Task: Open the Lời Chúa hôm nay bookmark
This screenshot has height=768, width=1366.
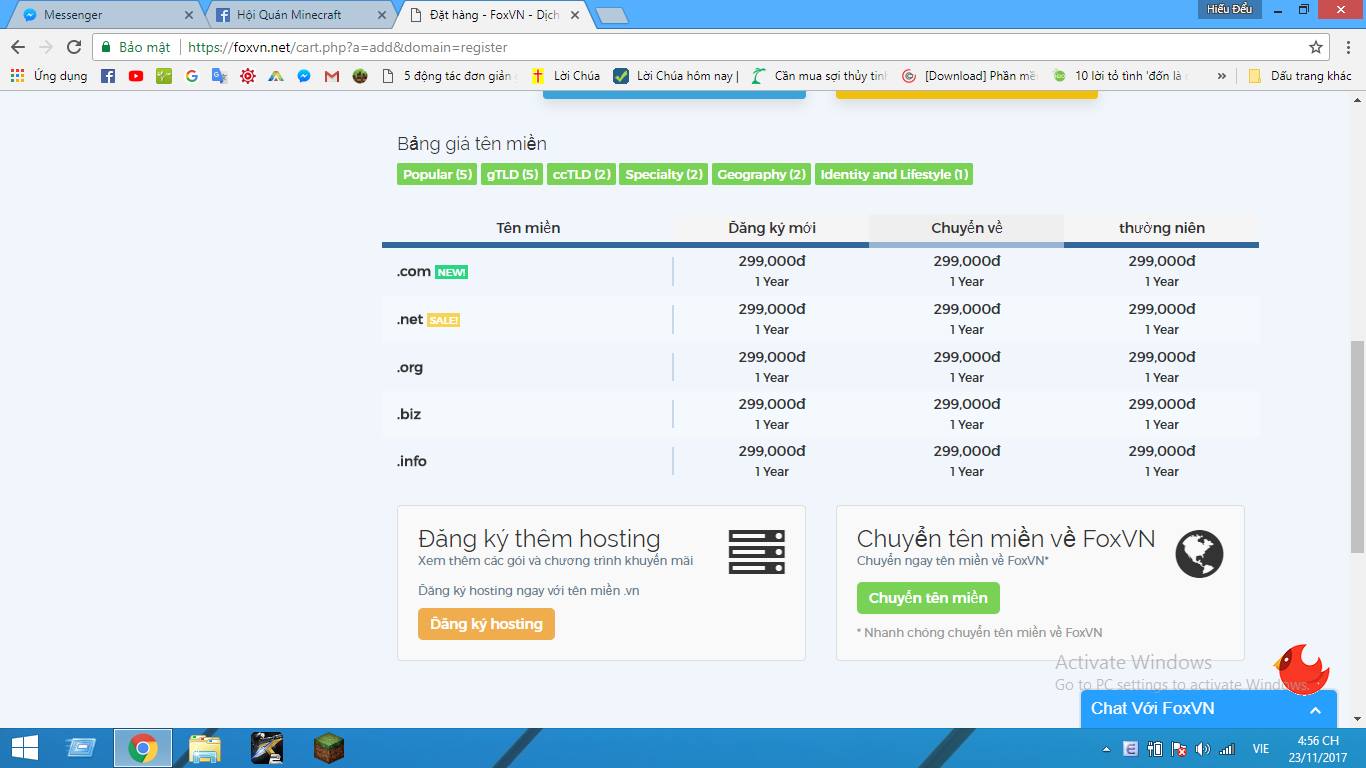Action: (x=677, y=76)
